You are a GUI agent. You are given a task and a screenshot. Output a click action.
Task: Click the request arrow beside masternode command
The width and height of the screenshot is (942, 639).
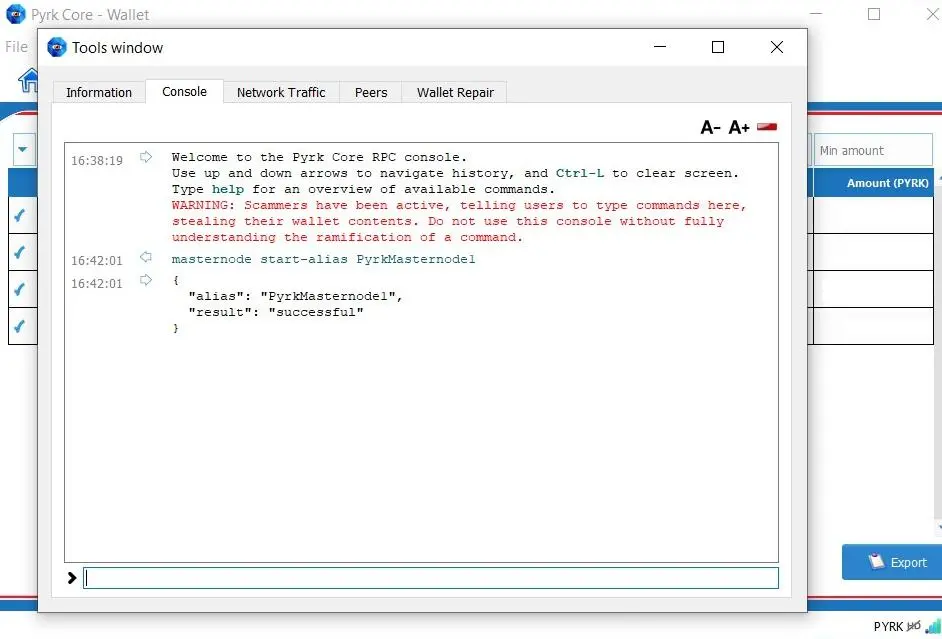pos(146,257)
